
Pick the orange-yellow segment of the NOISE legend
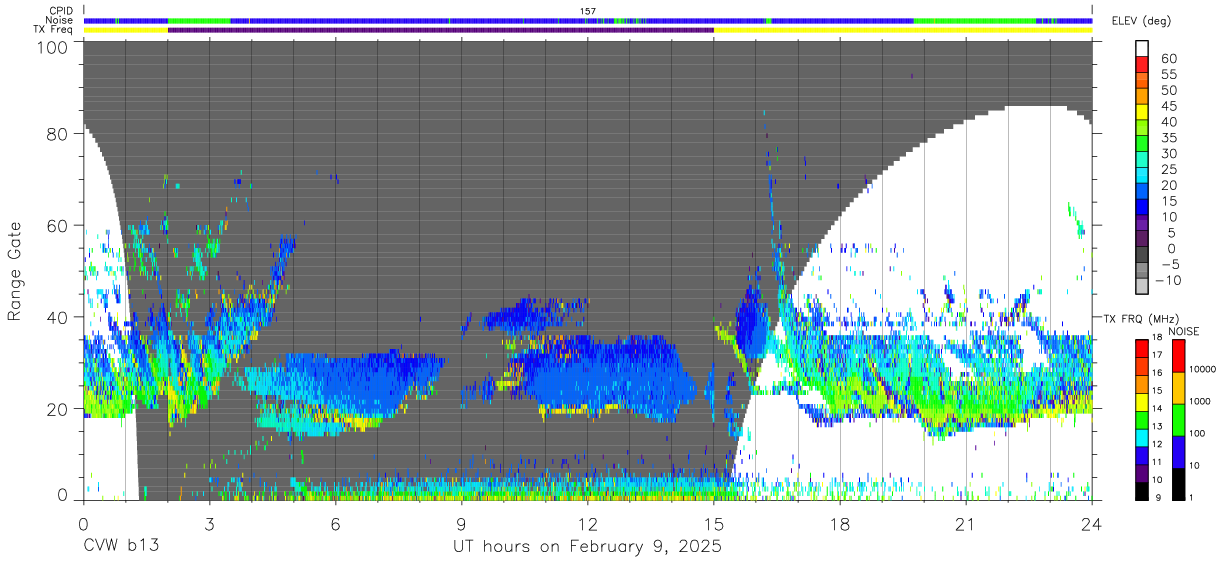1178,388
